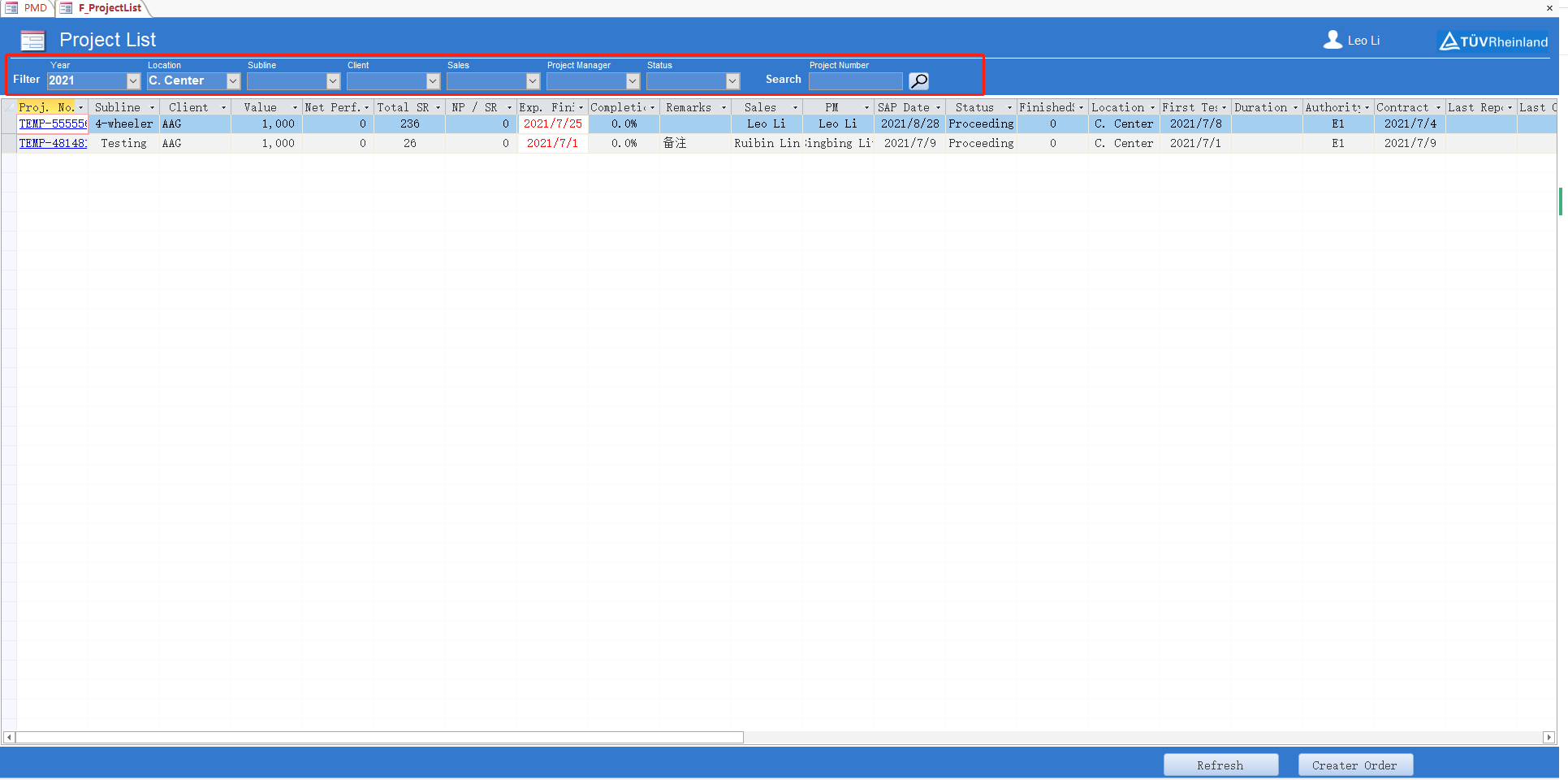
Task: Open the Year filter dropdown
Action: [133, 81]
